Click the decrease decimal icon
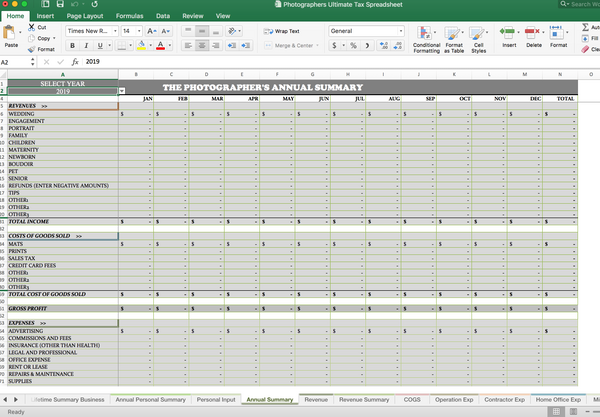The height and width of the screenshot is (417, 600). (398, 46)
